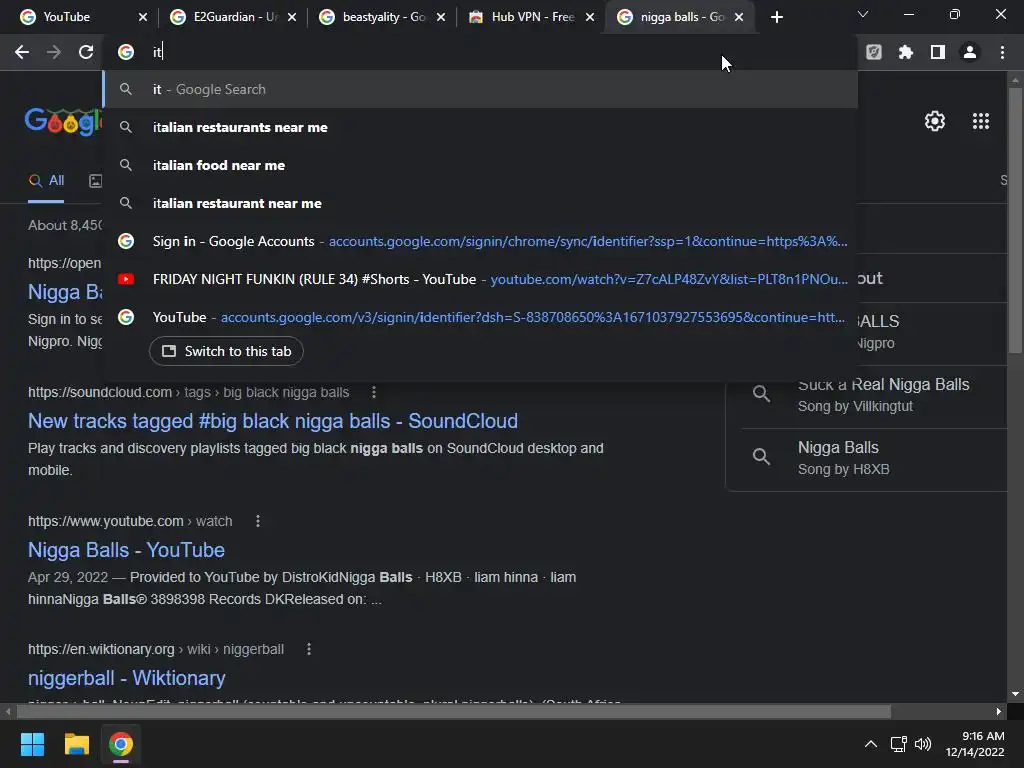This screenshot has width=1024, height=768.
Task: Open Chrome three-dot menu
Action: (1002, 52)
